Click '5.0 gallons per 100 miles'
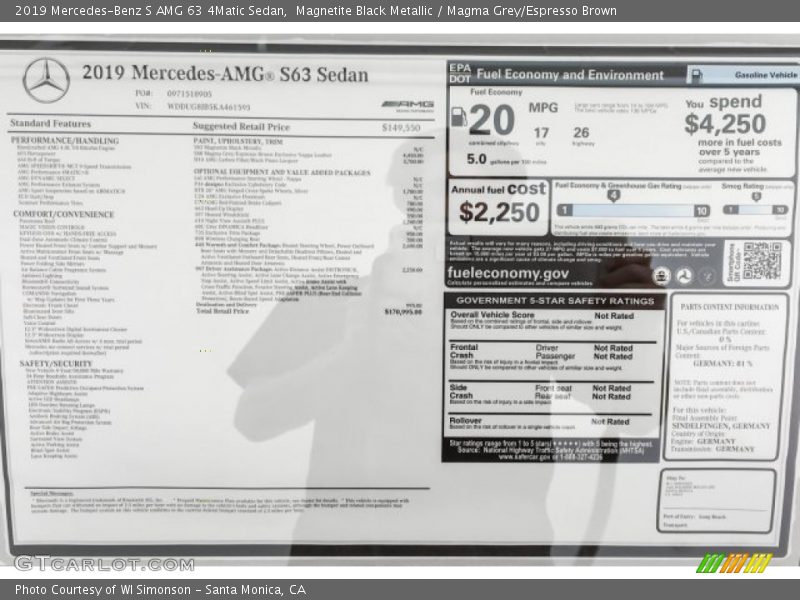This screenshot has width=800, height=600. pyautogui.click(x=506, y=160)
